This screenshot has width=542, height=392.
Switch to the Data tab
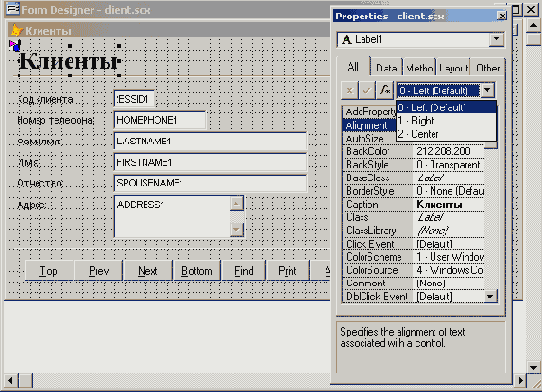386,67
